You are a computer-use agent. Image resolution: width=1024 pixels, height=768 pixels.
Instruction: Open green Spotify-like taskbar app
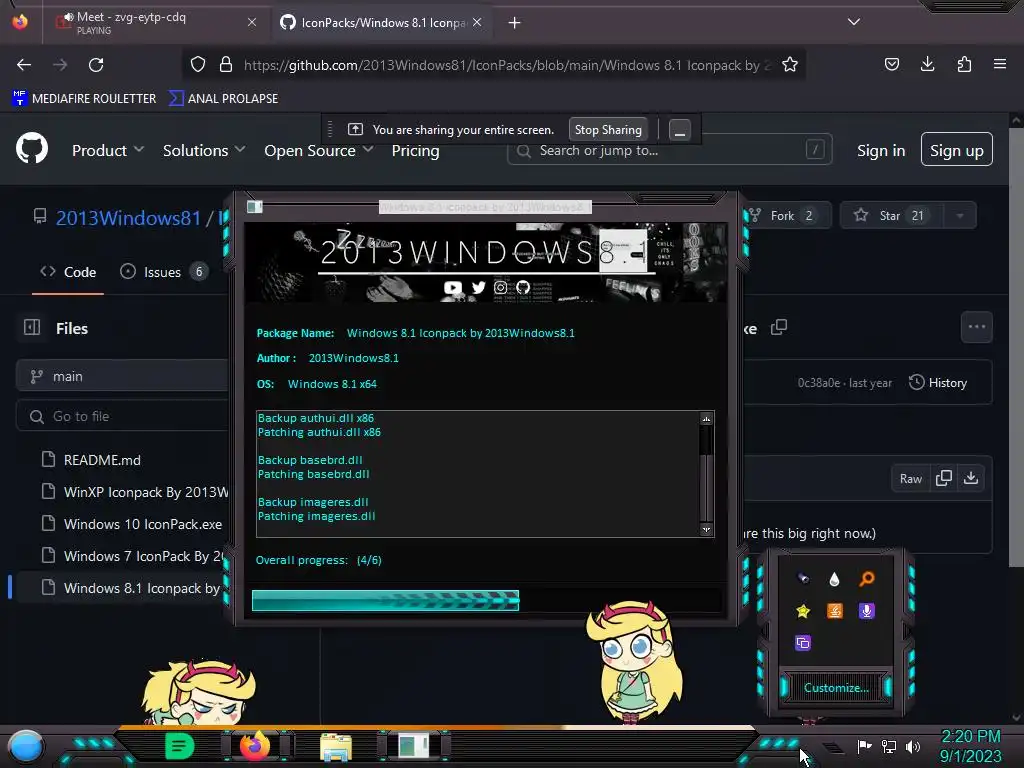tap(179, 746)
